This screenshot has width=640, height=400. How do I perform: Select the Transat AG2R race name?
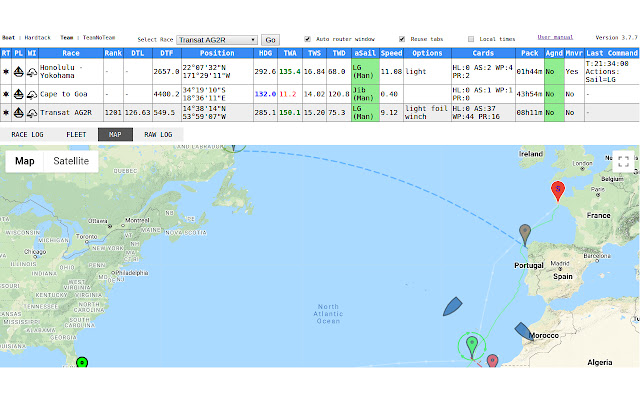point(66,112)
